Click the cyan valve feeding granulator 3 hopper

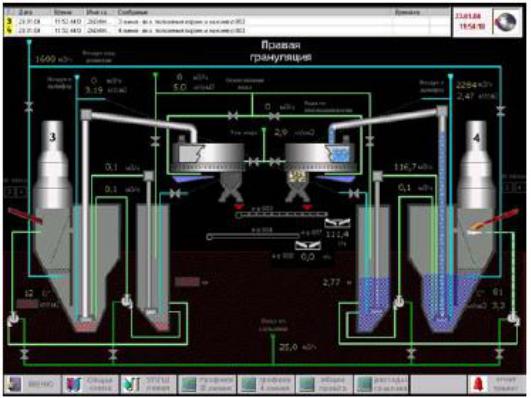pos(175,193)
